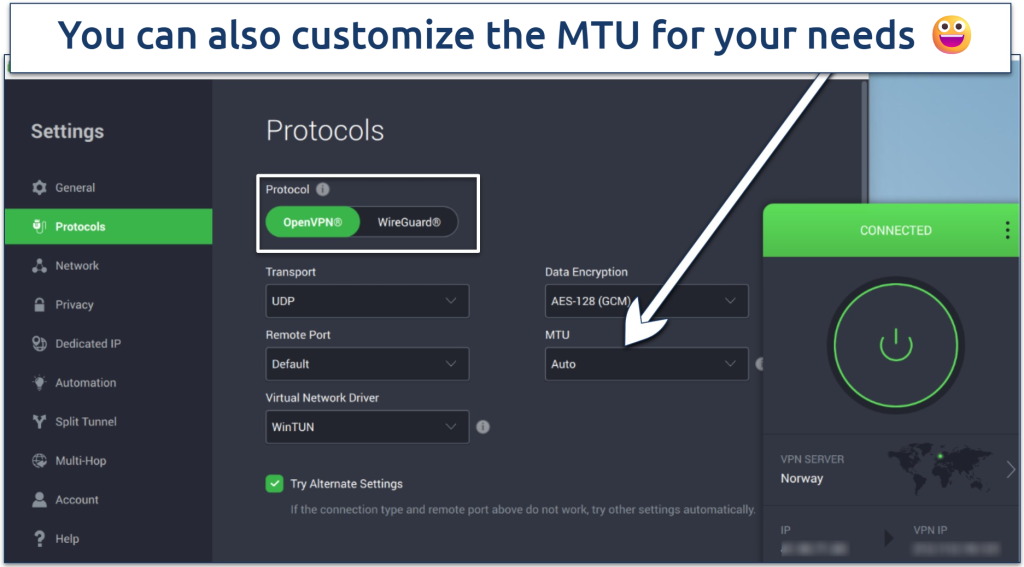This screenshot has height=567, width=1024.
Task: Click the General gear icon
Action: pyautogui.click(x=39, y=187)
